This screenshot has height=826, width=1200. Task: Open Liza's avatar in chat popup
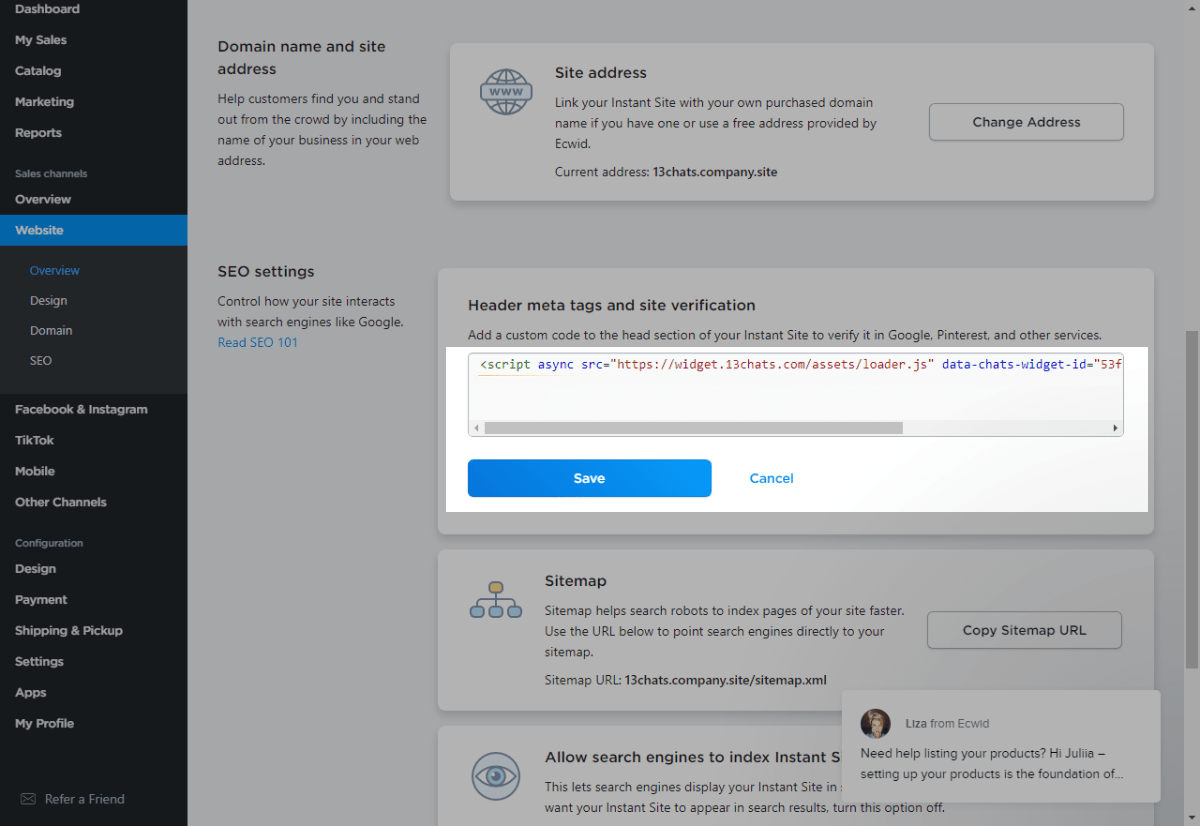tap(875, 723)
